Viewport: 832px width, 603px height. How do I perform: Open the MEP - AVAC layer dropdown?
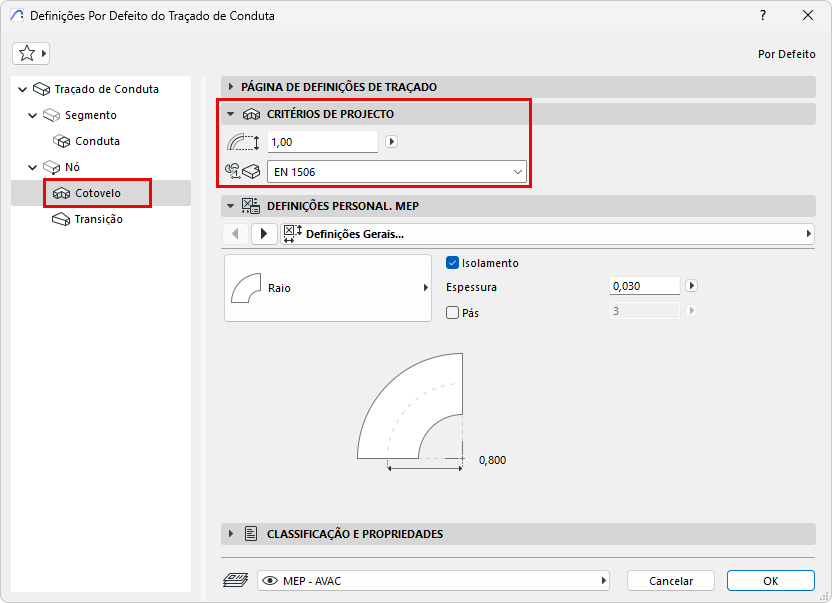pos(433,581)
